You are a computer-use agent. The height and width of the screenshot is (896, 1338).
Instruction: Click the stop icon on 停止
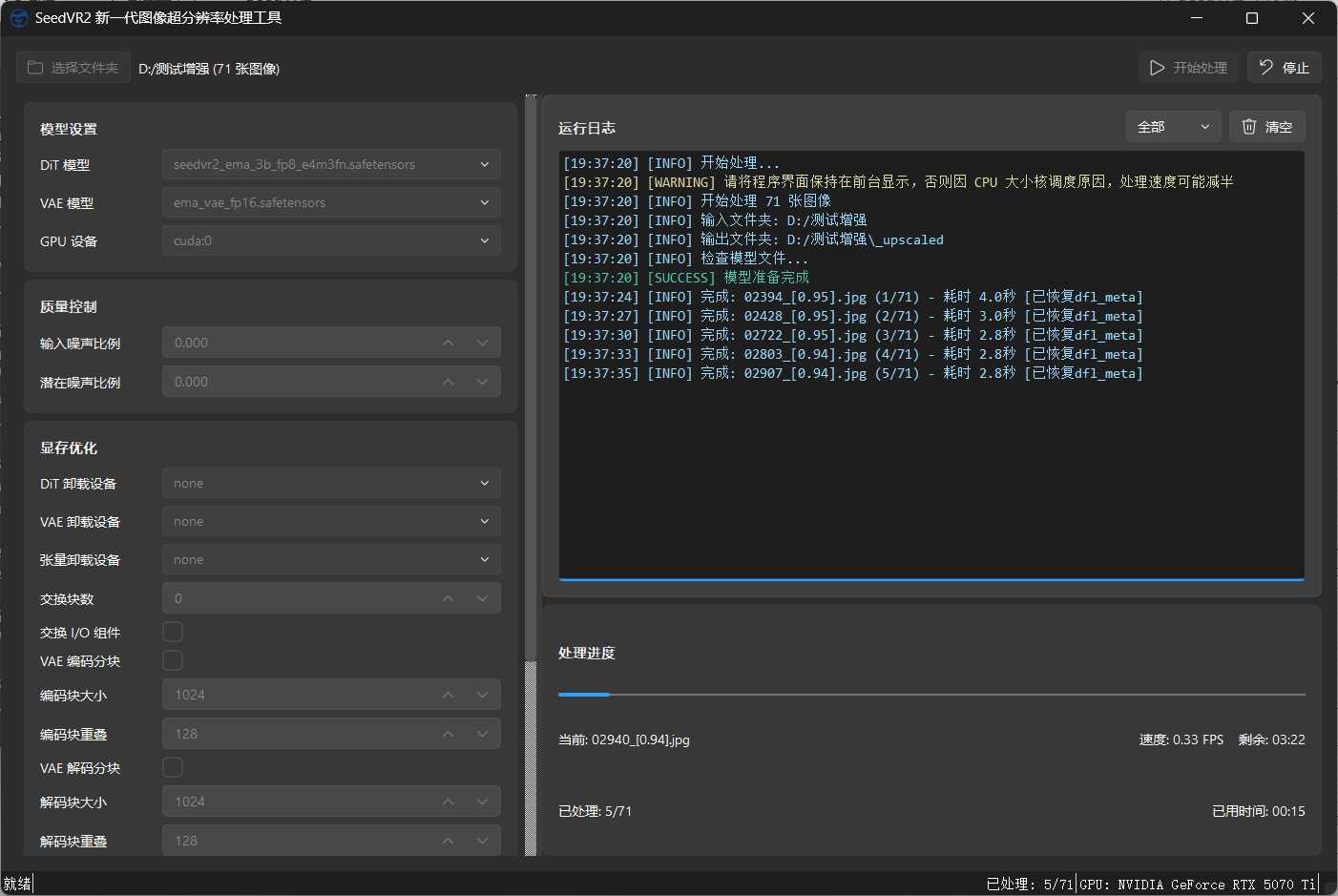pos(1266,67)
